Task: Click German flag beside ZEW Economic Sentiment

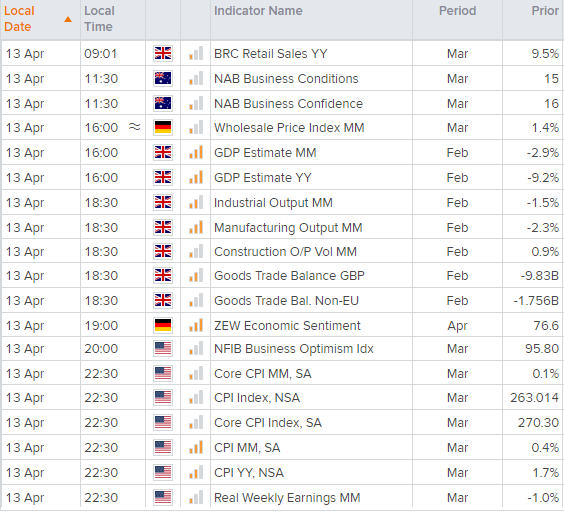Action: [x=163, y=325]
